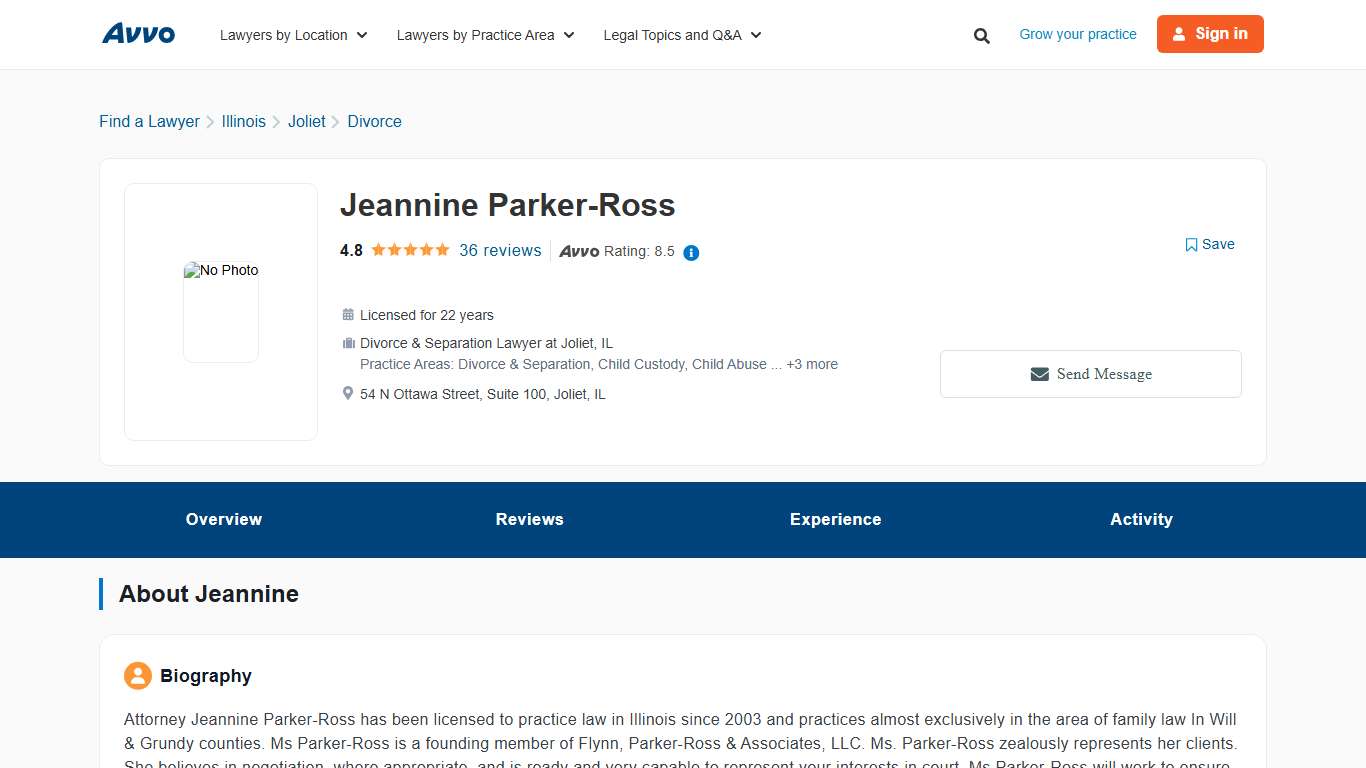This screenshot has height=768, width=1366.
Task: Click the location pin icon next to address
Action: tap(347, 393)
